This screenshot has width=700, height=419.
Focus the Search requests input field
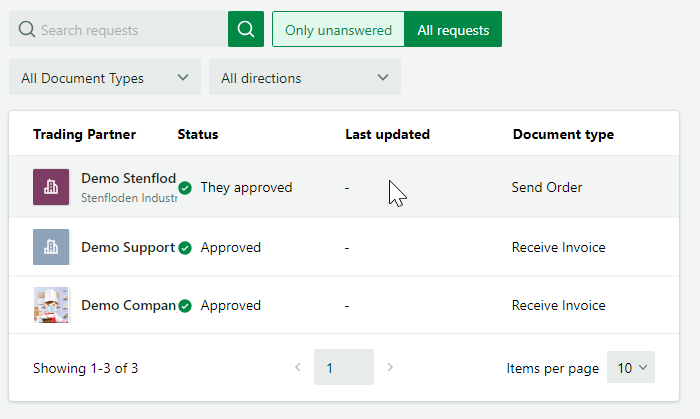tap(118, 29)
